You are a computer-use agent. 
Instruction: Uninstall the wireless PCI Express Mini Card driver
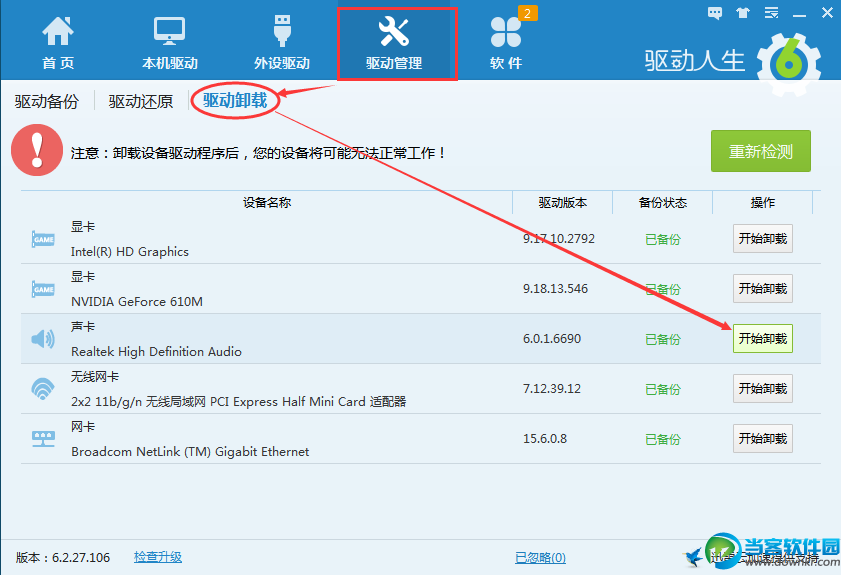pyautogui.click(x=763, y=388)
